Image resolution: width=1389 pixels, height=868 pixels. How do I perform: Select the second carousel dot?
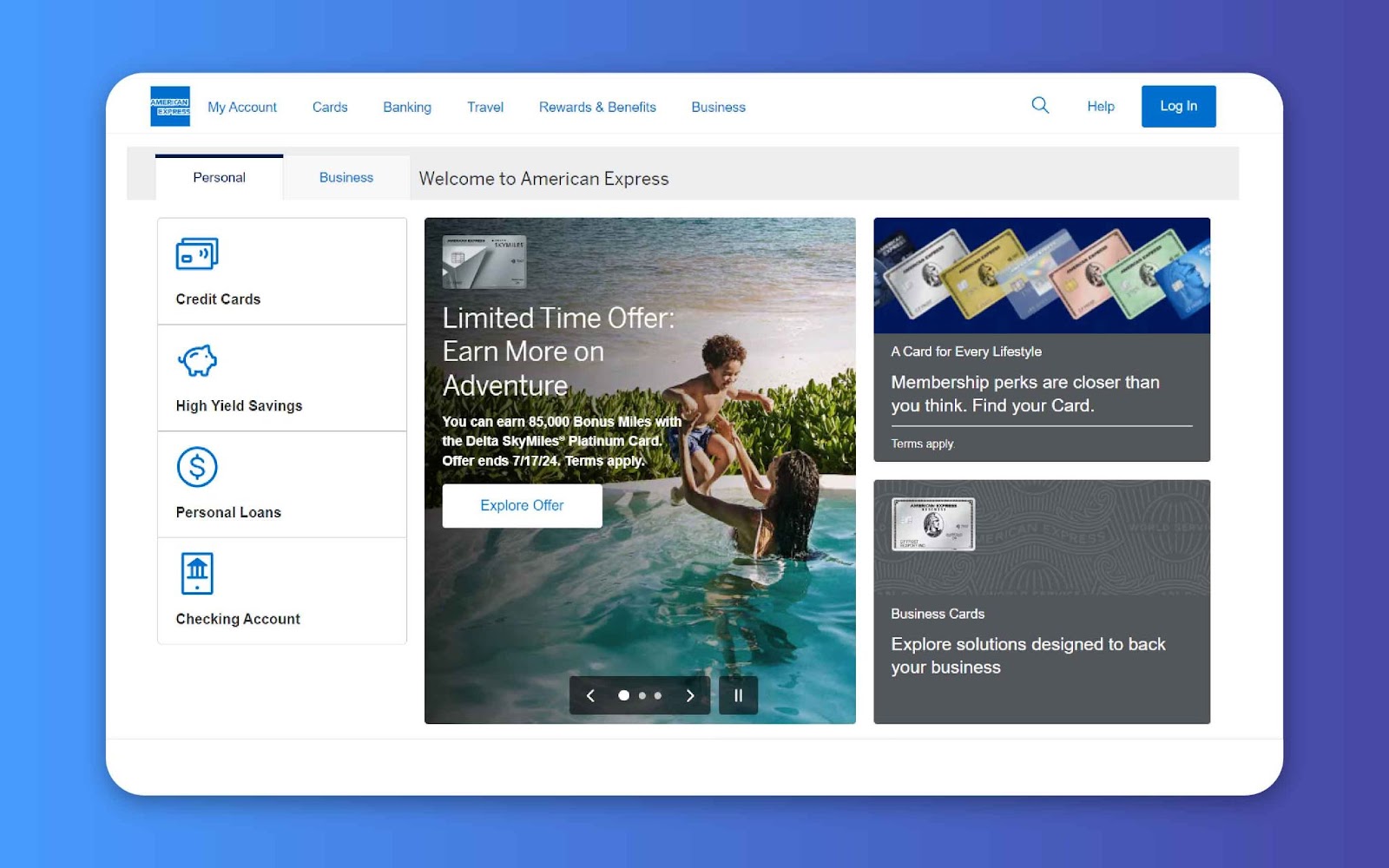click(642, 695)
